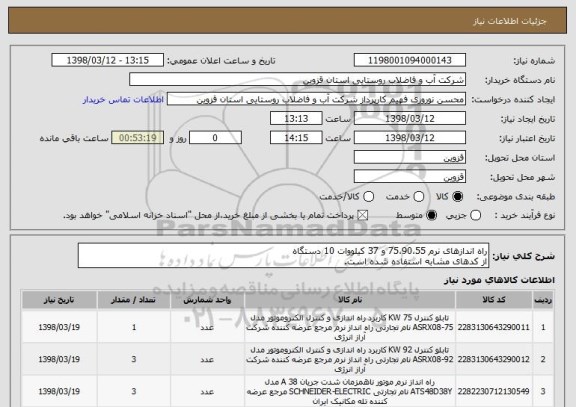Click the row 3 unit cell عدد

(x=207, y=392)
